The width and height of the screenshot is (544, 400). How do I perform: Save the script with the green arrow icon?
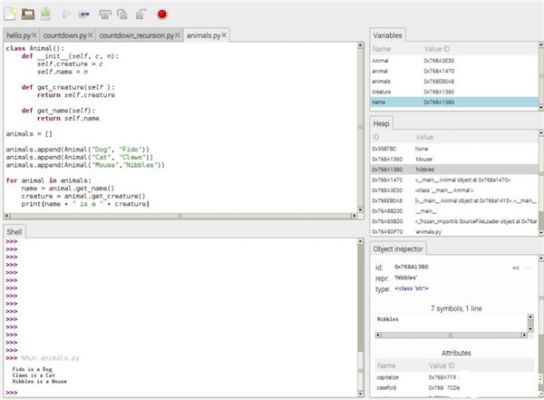(x=45, y=14)
